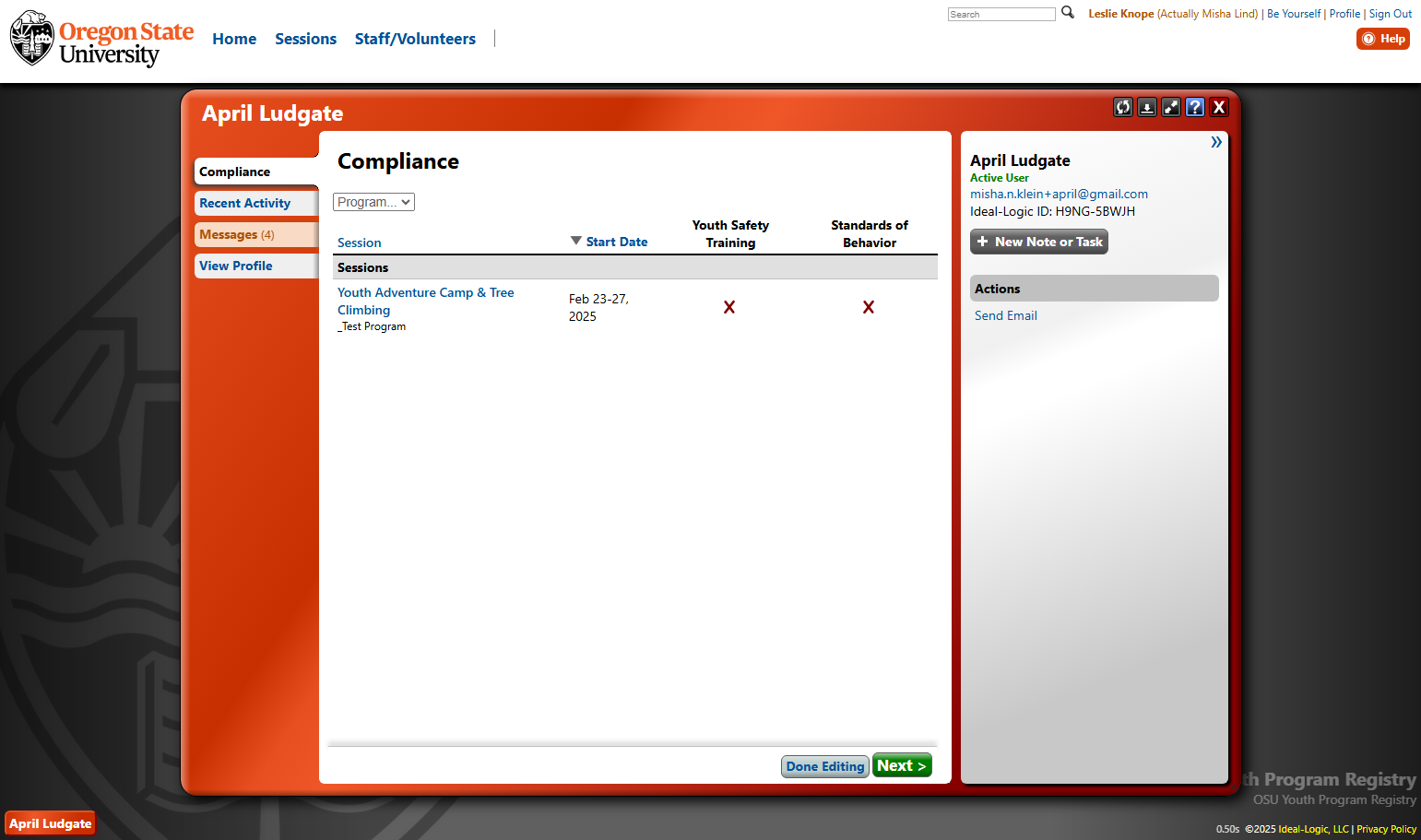Close the April Ludgate panel
Screen dimensions: 1421x840
pyautogui.click(x=1218, y=107)
